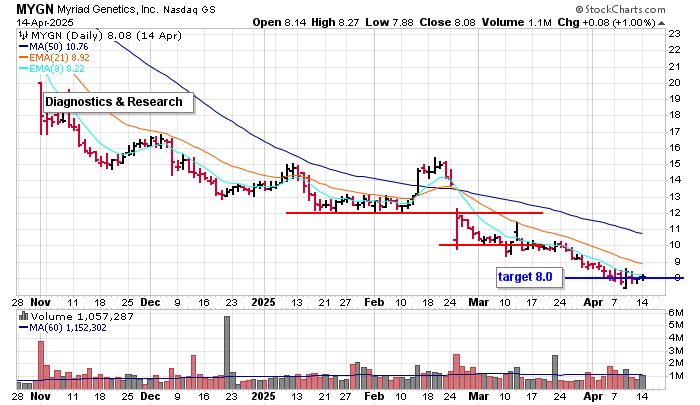Click the red support line at price 12
The height and width of the screenshot is (405, 700).
click(414, 213)
